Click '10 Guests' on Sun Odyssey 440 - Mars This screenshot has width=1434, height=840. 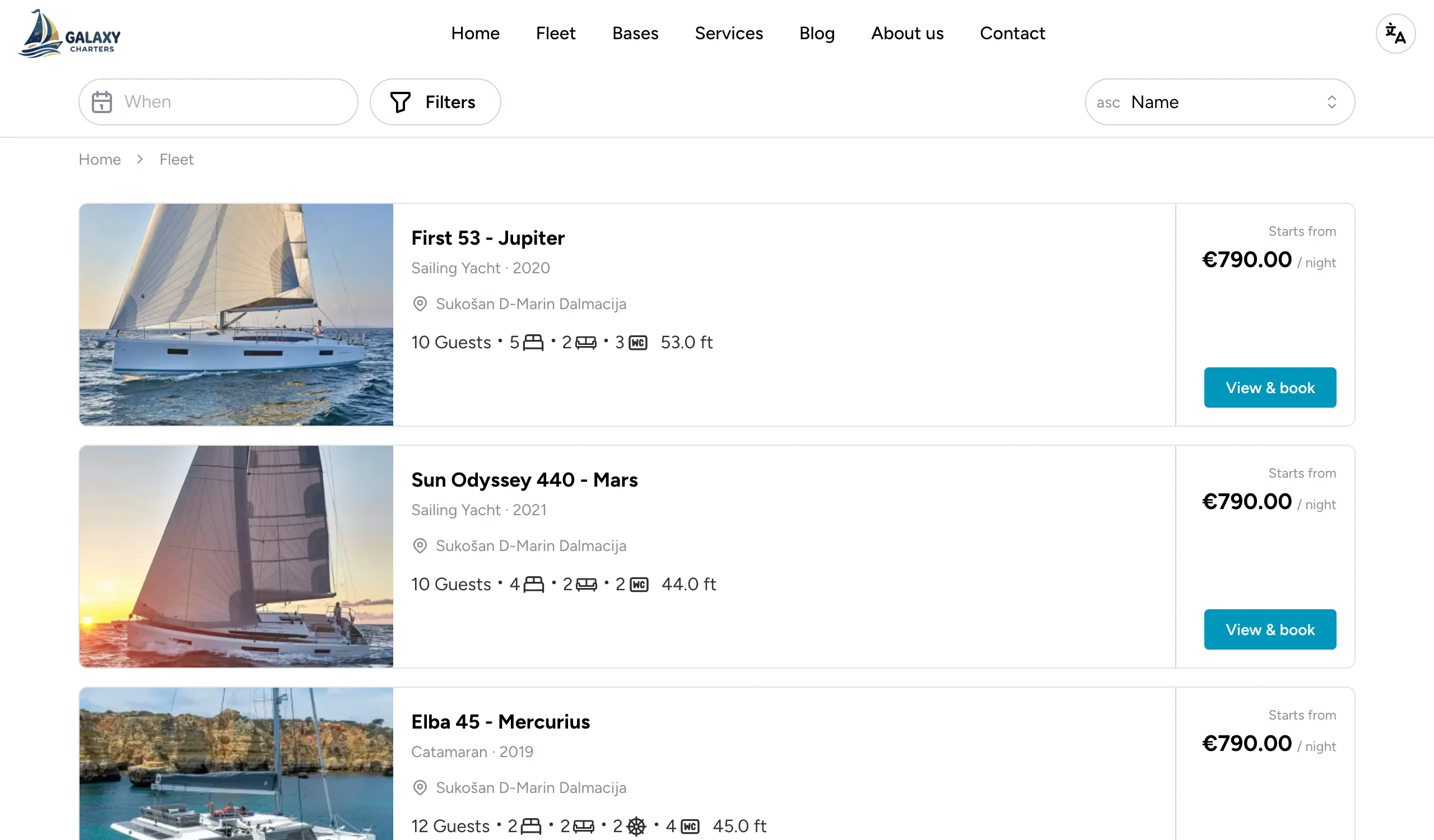point(451,584)
